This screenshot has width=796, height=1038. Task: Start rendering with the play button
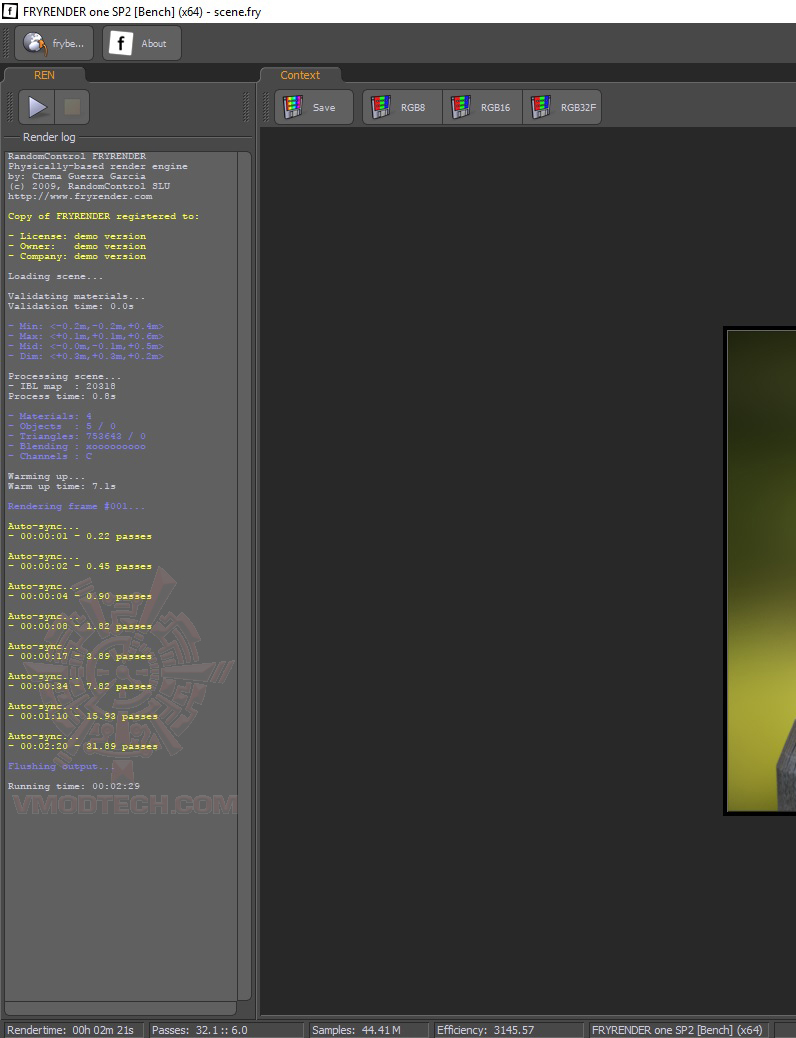click(36, 107)
